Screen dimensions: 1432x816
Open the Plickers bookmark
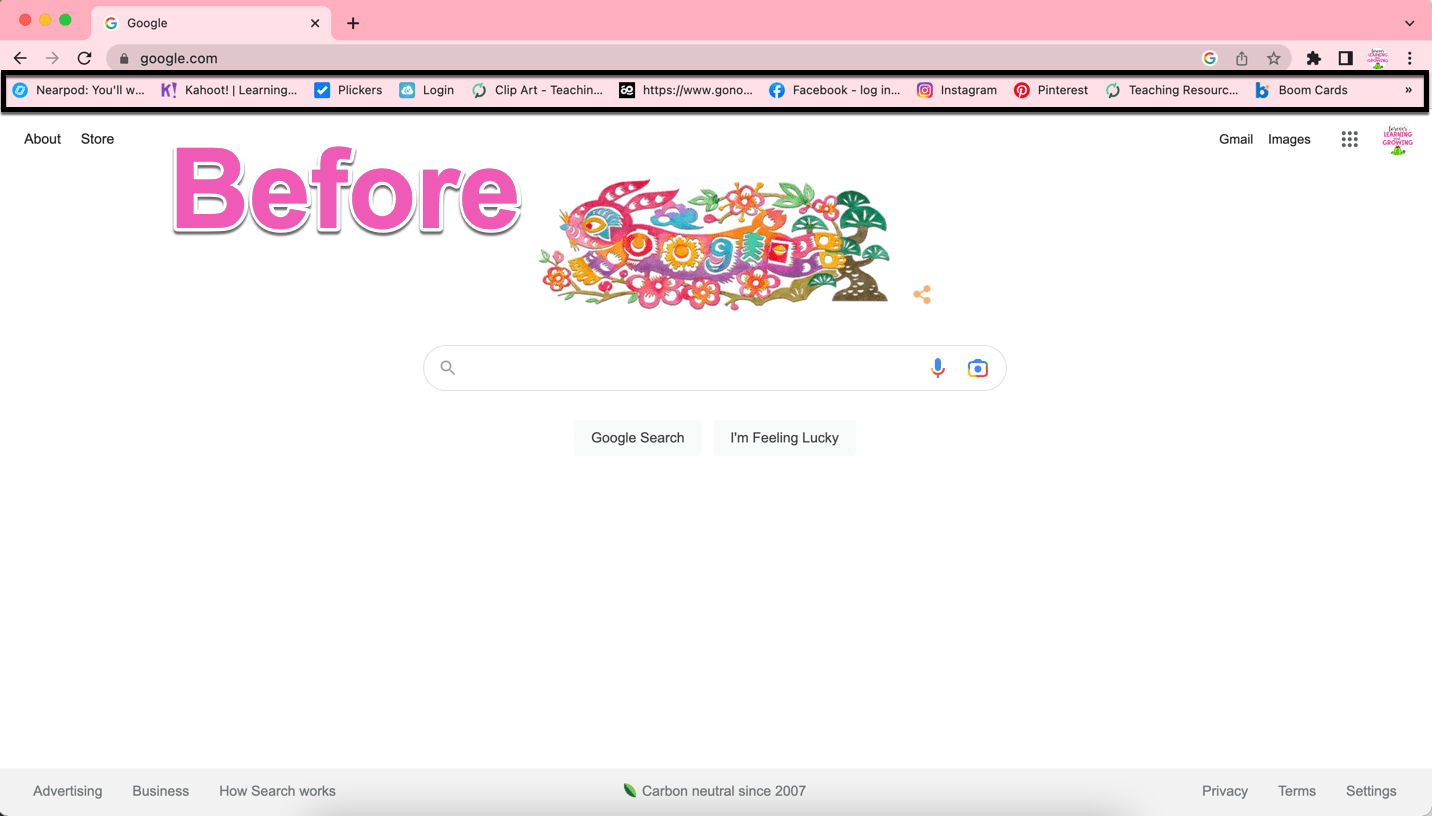(x=348, y=90)
